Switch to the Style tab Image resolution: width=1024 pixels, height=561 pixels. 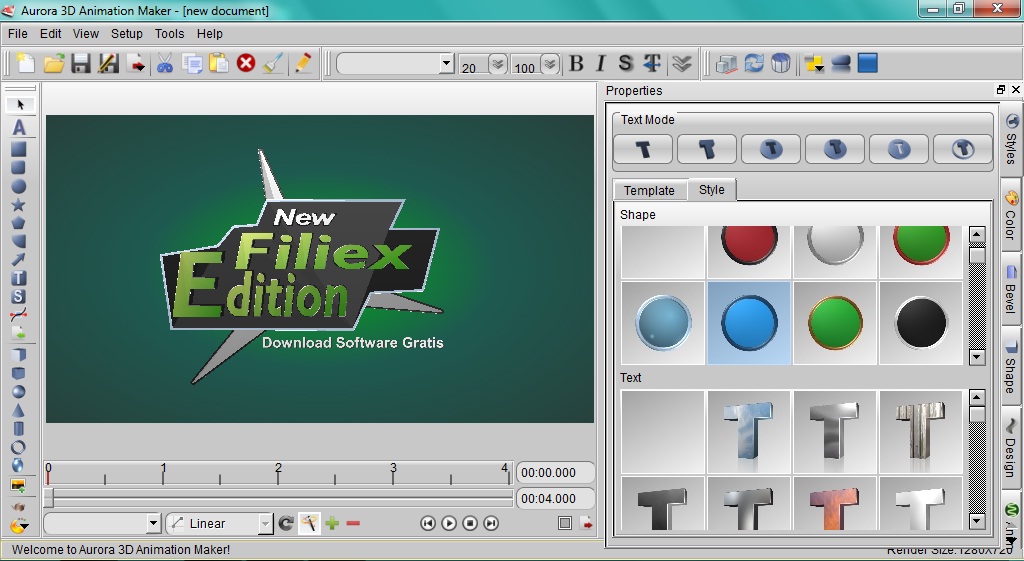tap(712, 189)
